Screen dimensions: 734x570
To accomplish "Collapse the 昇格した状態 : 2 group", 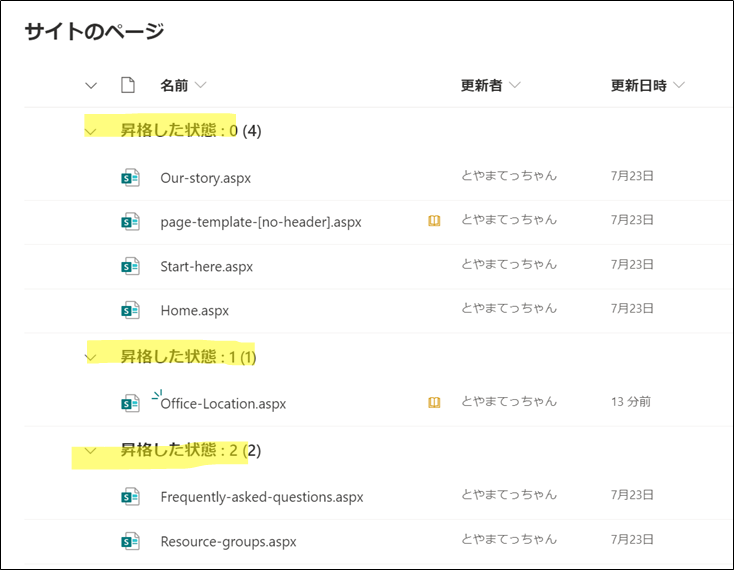I will point(91,451).
